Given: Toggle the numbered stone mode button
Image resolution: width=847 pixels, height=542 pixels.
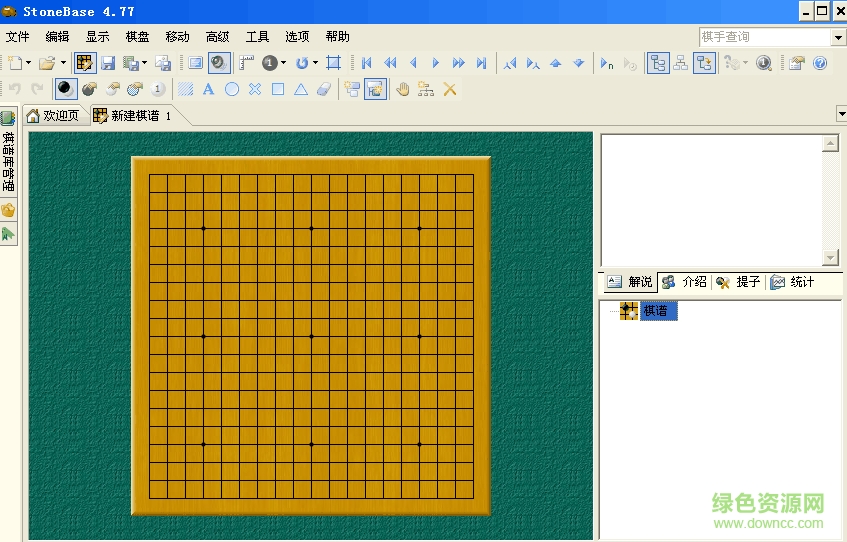Looking at the screenshot, I should [x=157, y=89].
